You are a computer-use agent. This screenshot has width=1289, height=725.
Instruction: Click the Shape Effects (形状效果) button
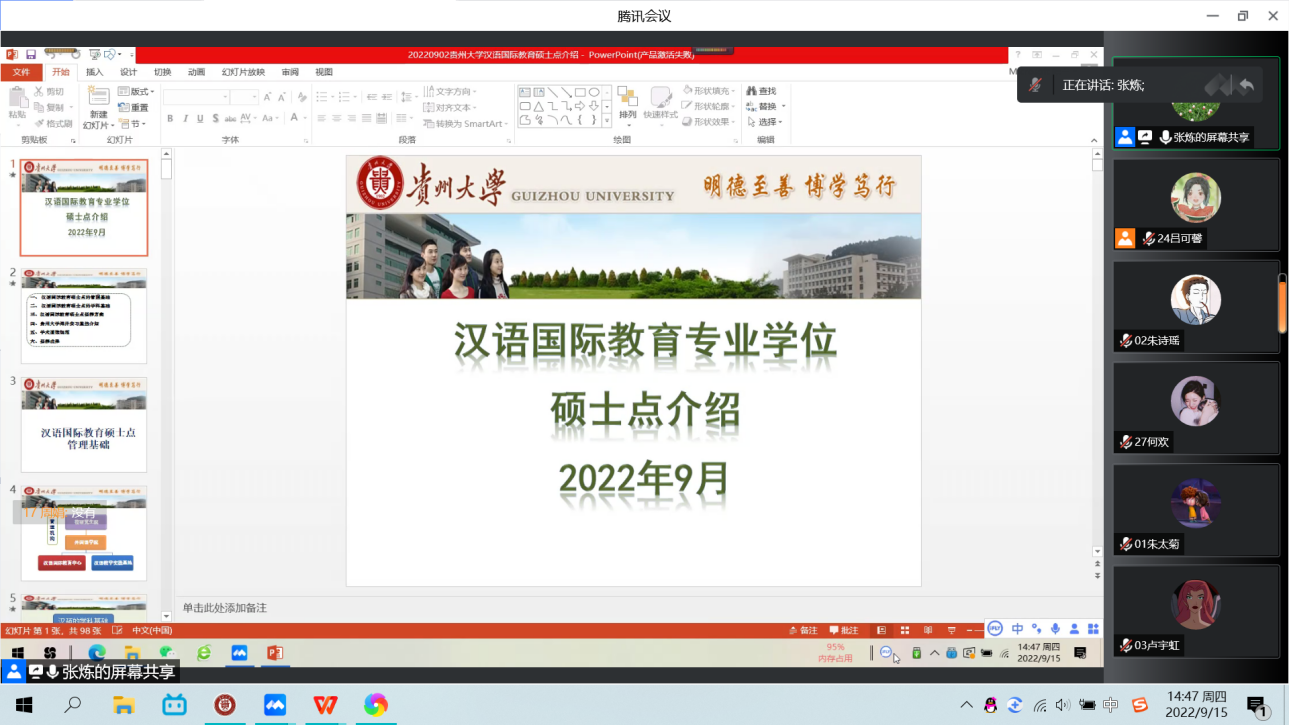(x=709, y=122)
